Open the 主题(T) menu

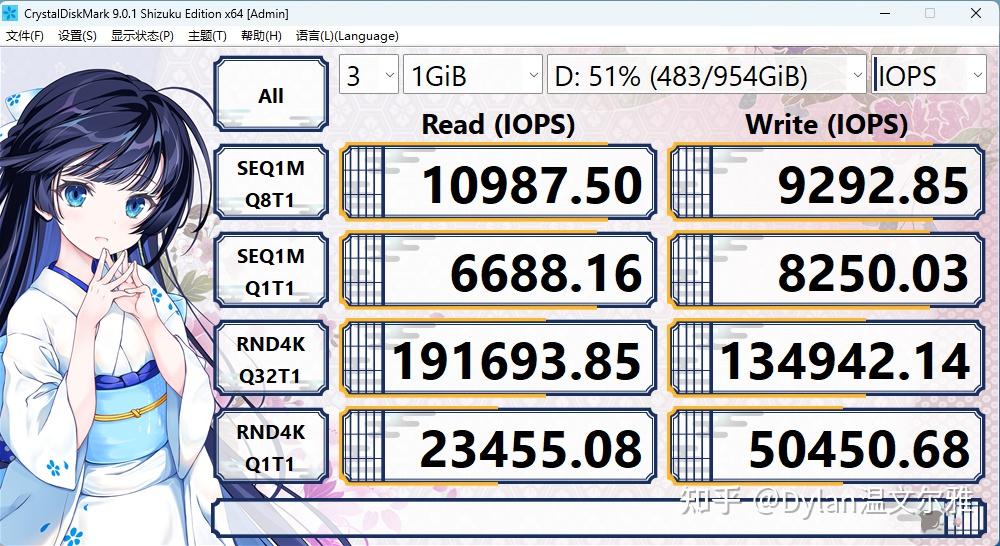(207, 36)
